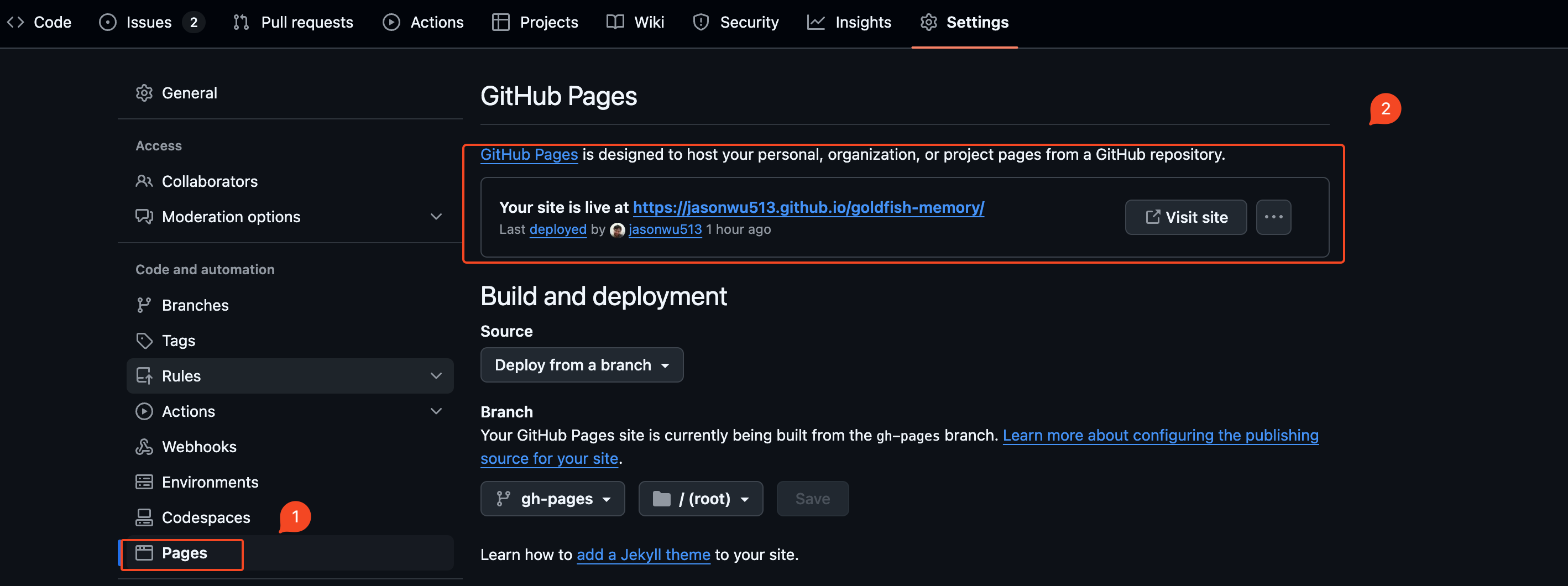
Task: Click the Tags tag icon
Action: click(x=144, y=340)
